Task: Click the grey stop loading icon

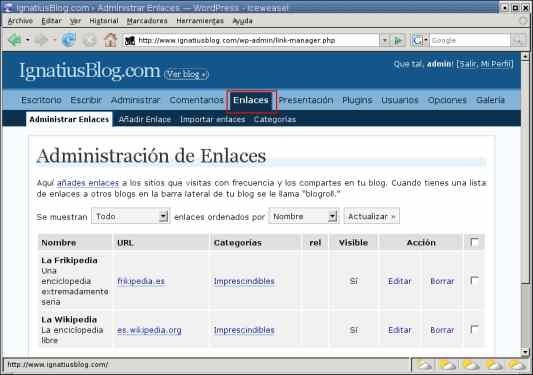Action: 89,40
